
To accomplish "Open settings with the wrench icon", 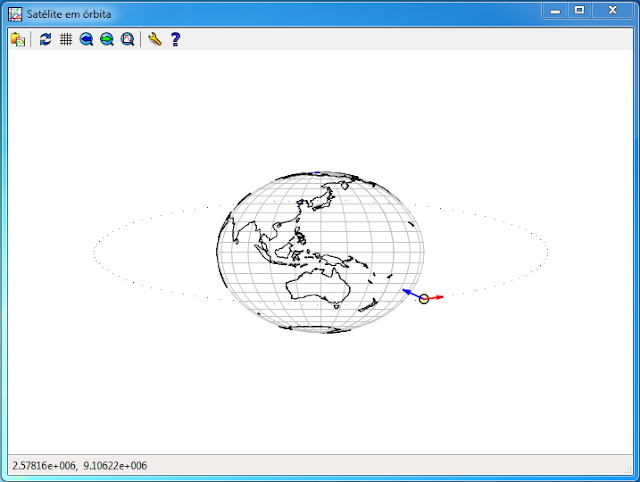I will (155, 40).
